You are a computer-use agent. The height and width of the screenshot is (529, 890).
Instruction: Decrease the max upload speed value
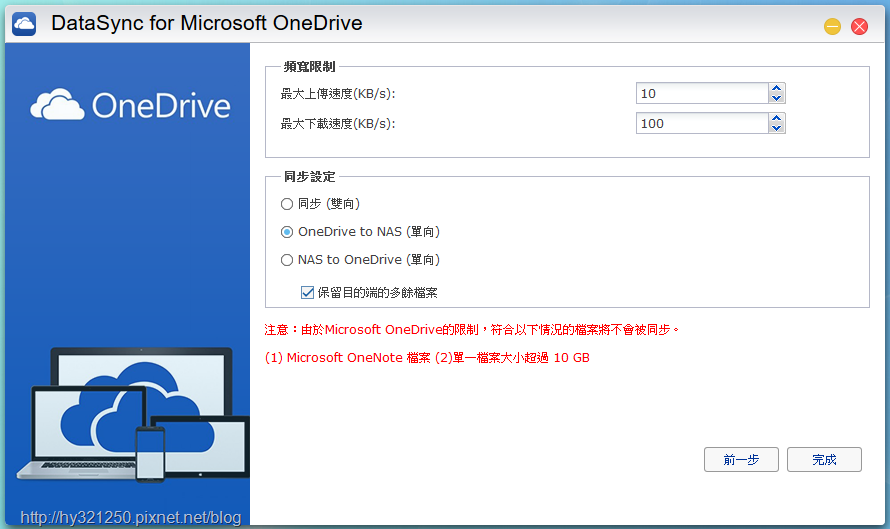pyautogui.click(x=776, y=98)
